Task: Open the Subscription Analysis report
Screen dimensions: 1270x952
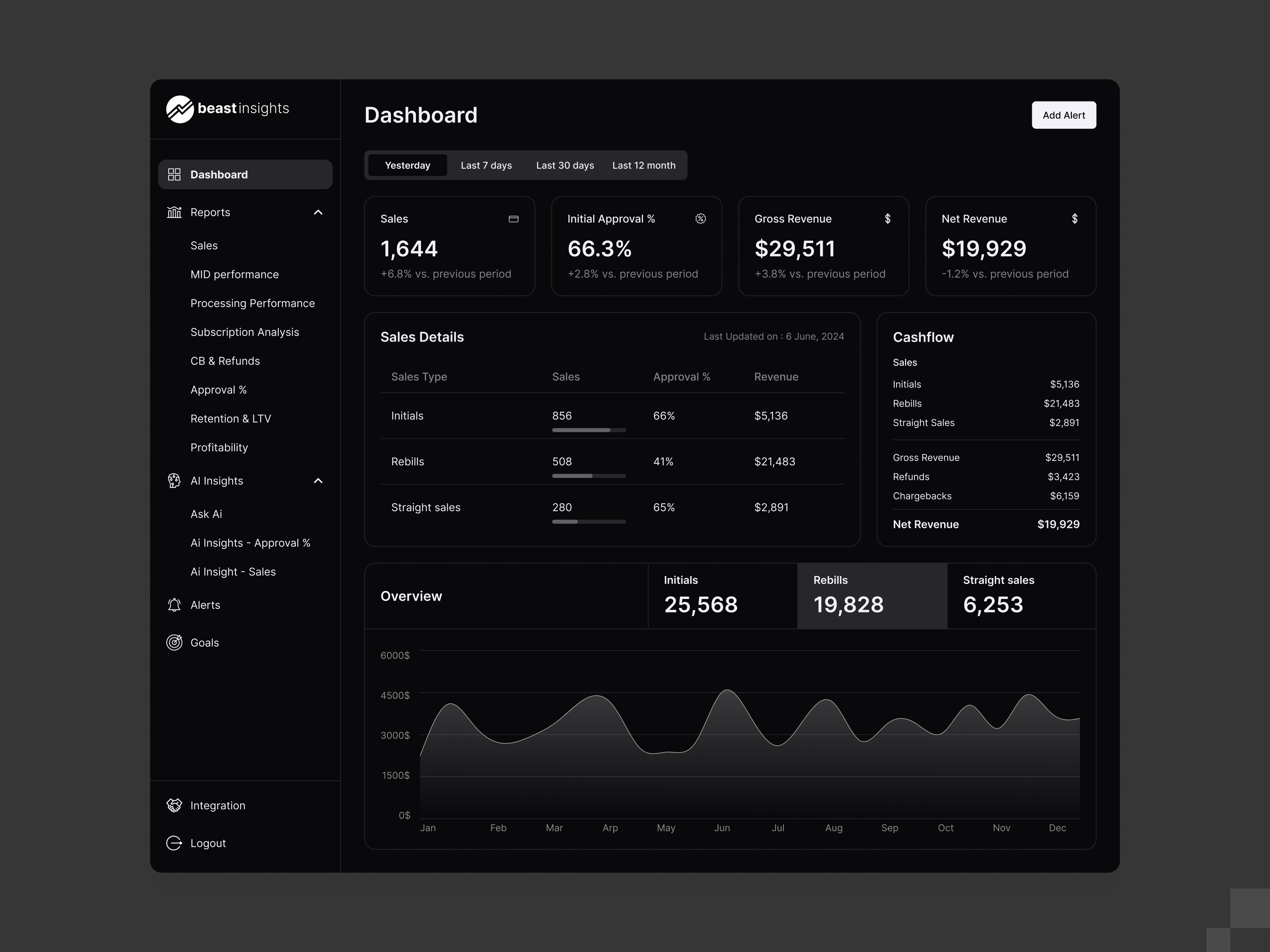Action: point(244,332)
